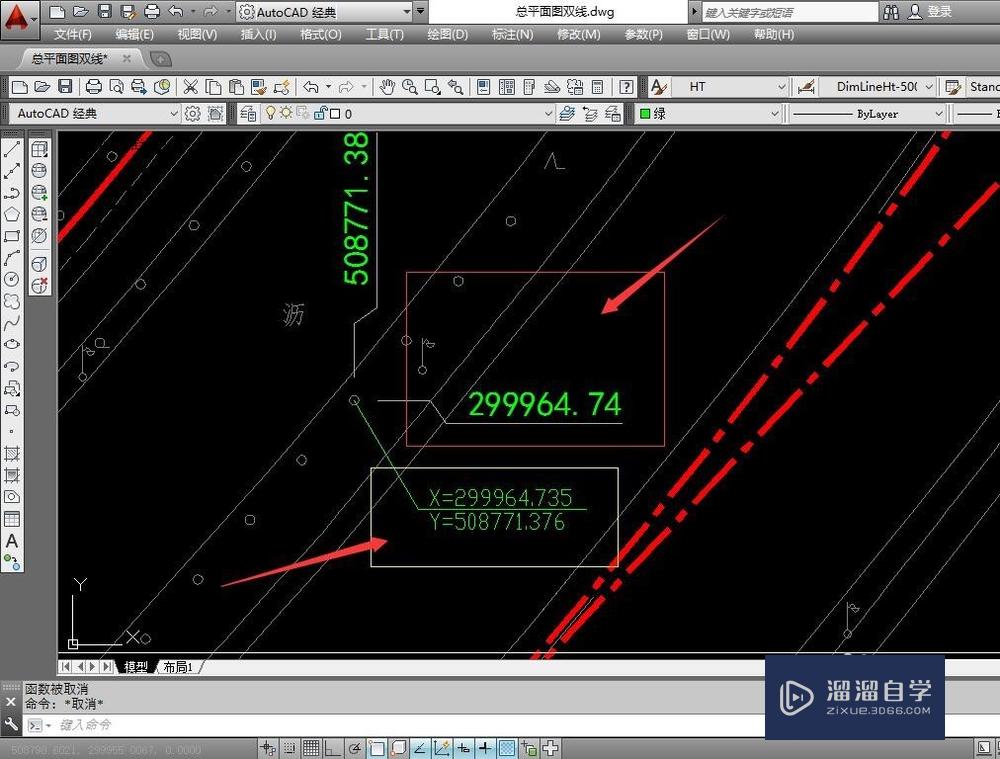Toggle Dynamic input in status bar
This screenshot has height=759, width=1000.
point(463,748)
